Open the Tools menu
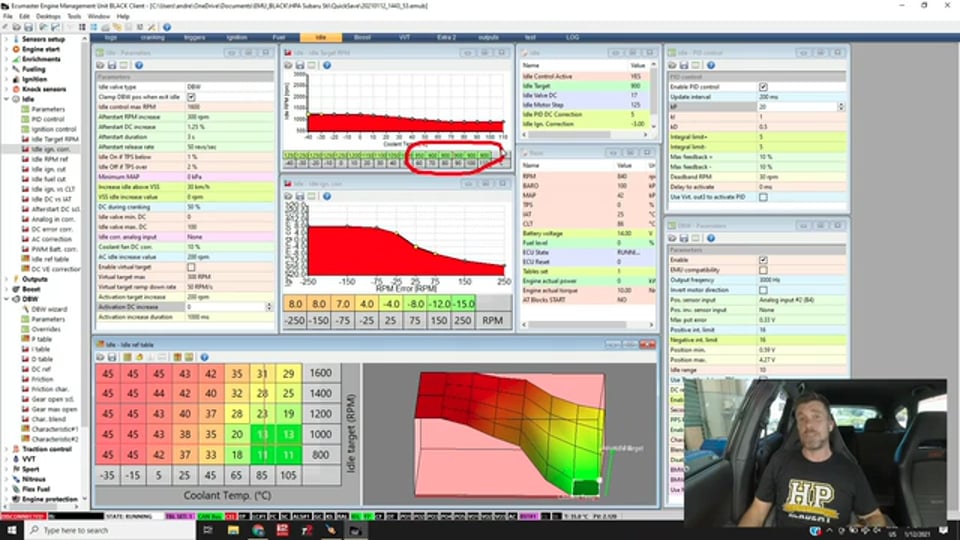The image size is (960, 540). [x=74, y=17]
